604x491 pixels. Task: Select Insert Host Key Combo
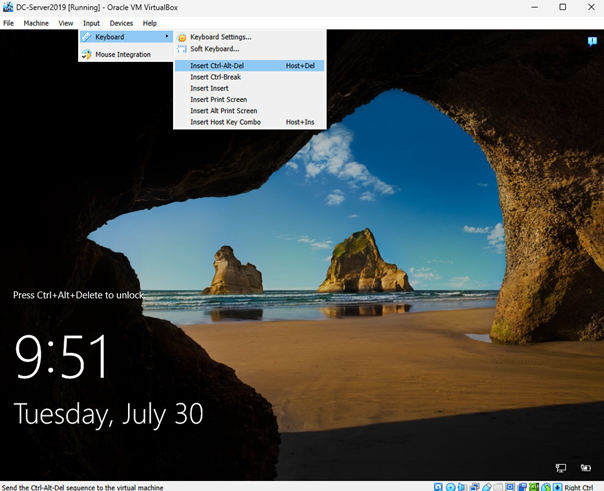[x=226, y=122]
